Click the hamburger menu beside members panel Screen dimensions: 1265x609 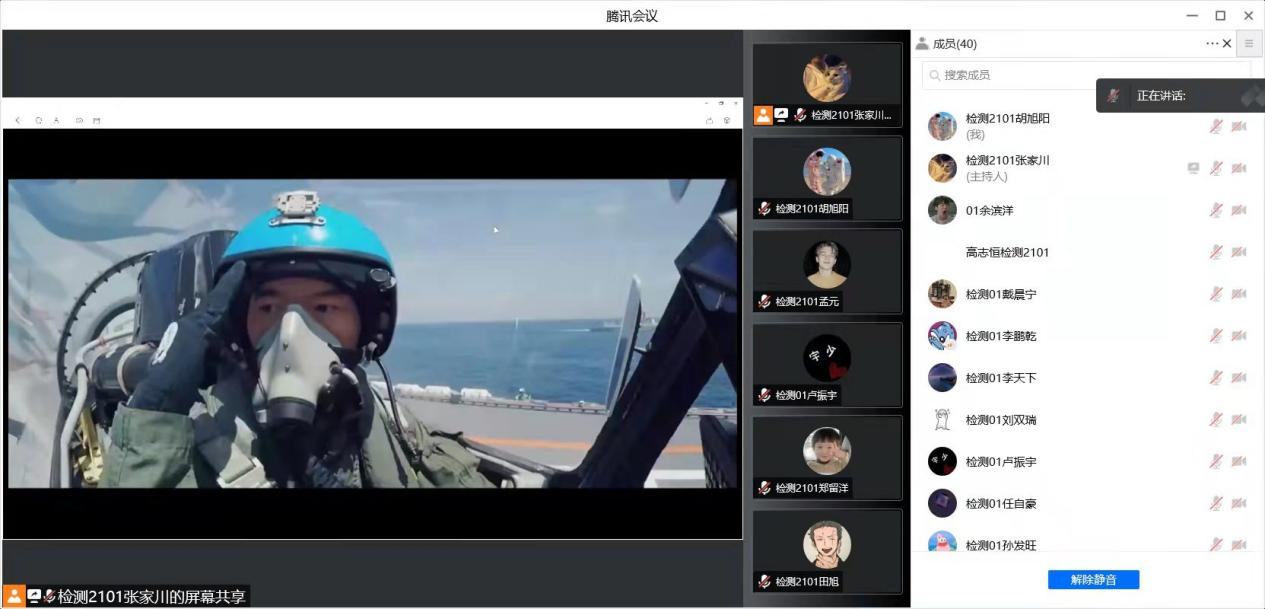[1248, 44]
